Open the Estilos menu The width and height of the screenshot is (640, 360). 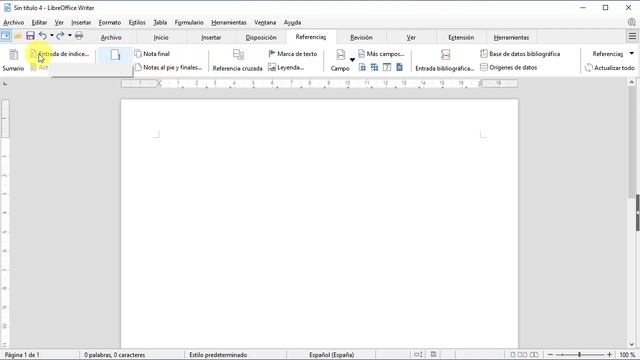coord(137,22)
